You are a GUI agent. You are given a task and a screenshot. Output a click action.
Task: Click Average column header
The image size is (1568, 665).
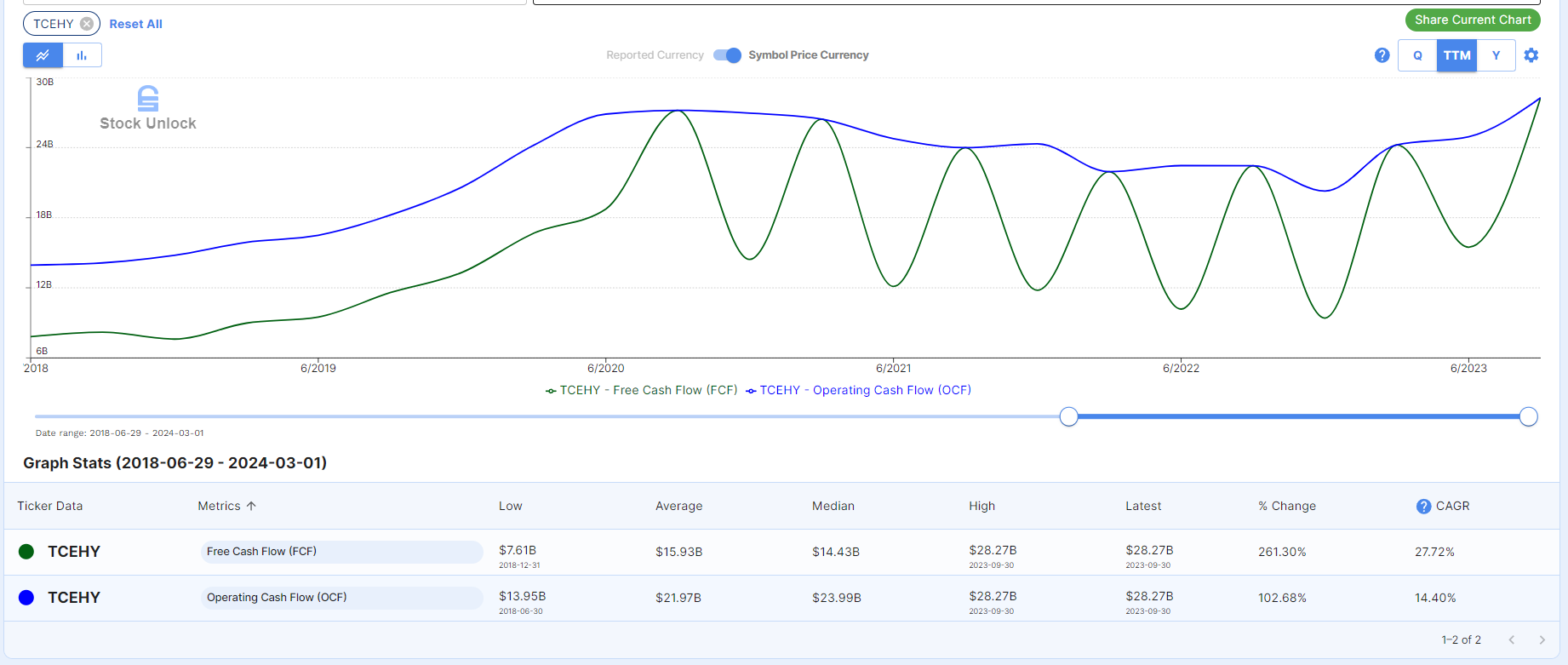point(679,506)
